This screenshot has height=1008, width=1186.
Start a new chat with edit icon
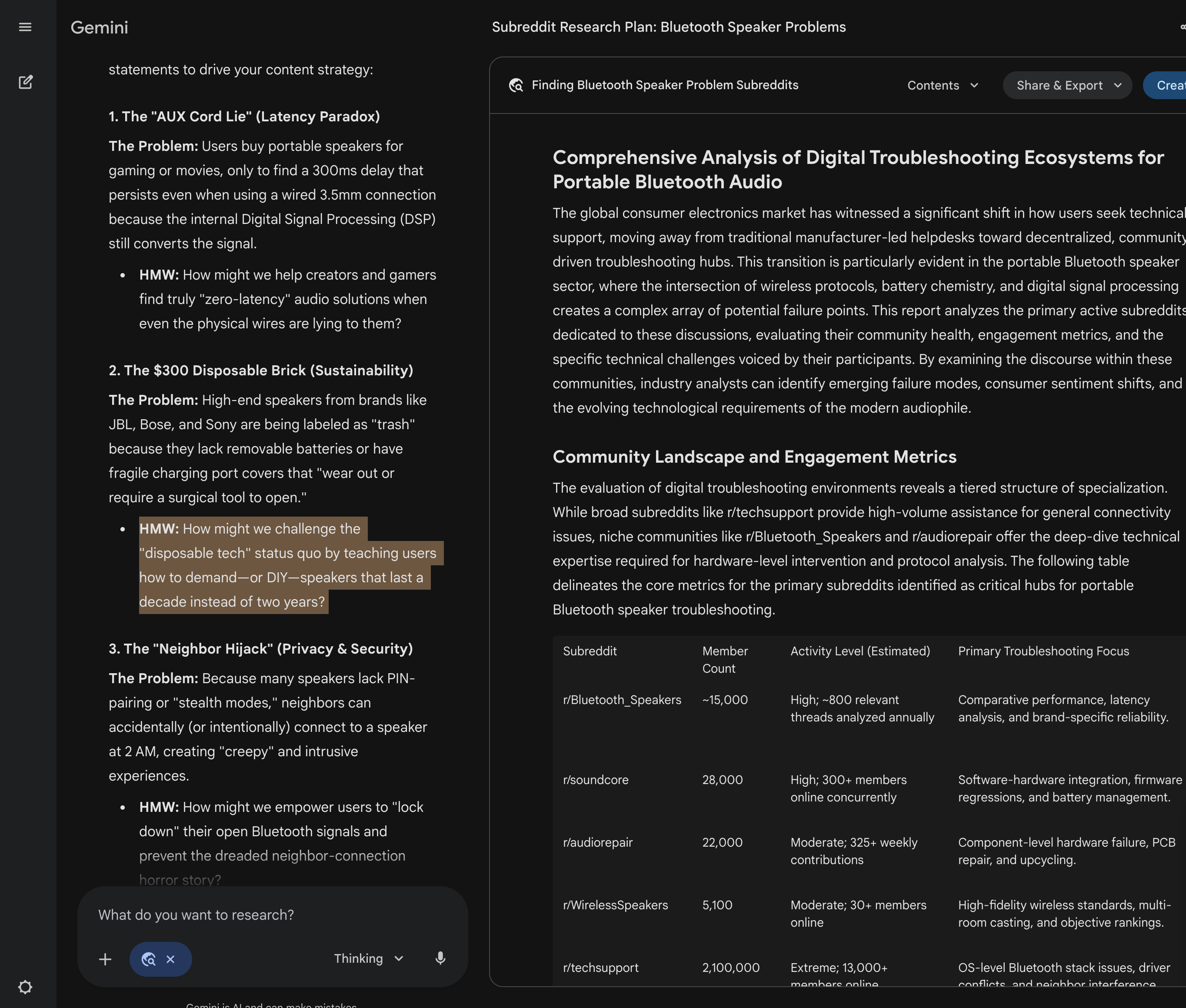26,82
